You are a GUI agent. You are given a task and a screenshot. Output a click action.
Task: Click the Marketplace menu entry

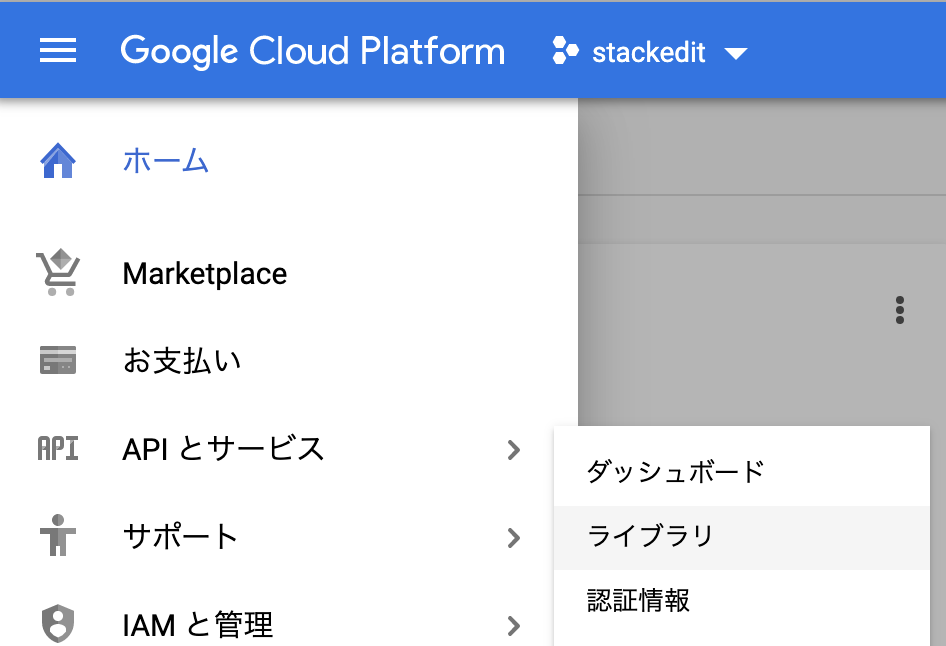click(x=204, y=272)
